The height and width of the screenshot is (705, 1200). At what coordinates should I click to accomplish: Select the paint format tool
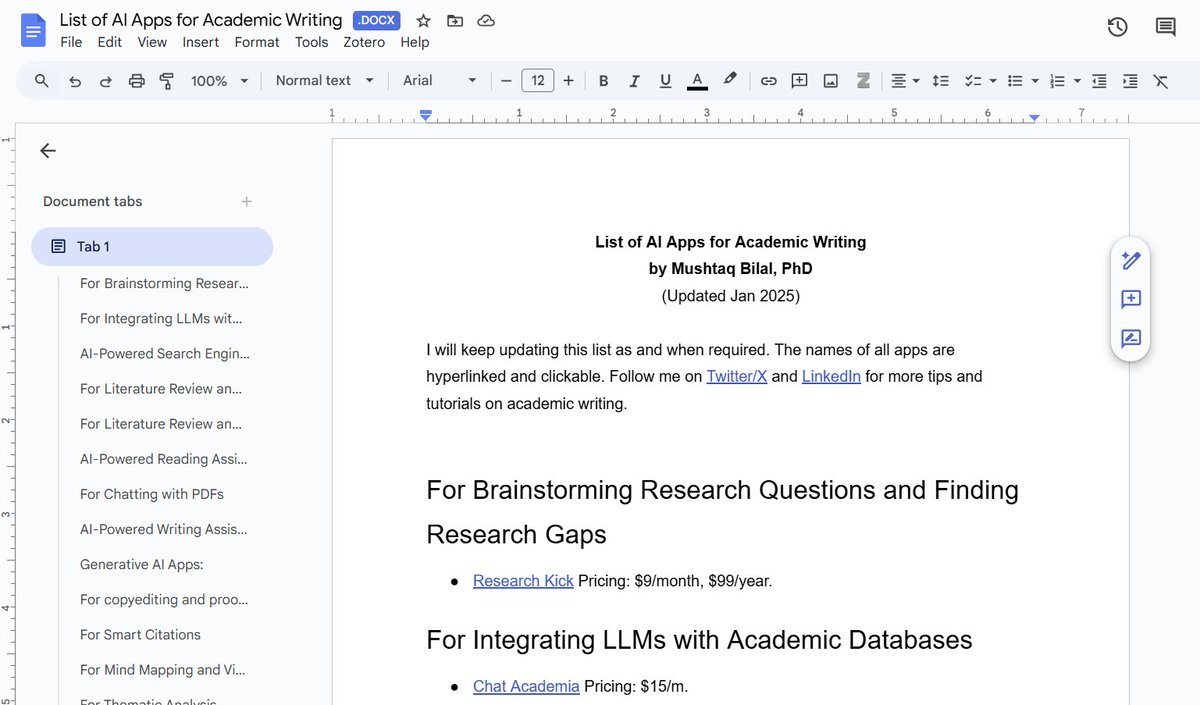click(x=167, y=81)
